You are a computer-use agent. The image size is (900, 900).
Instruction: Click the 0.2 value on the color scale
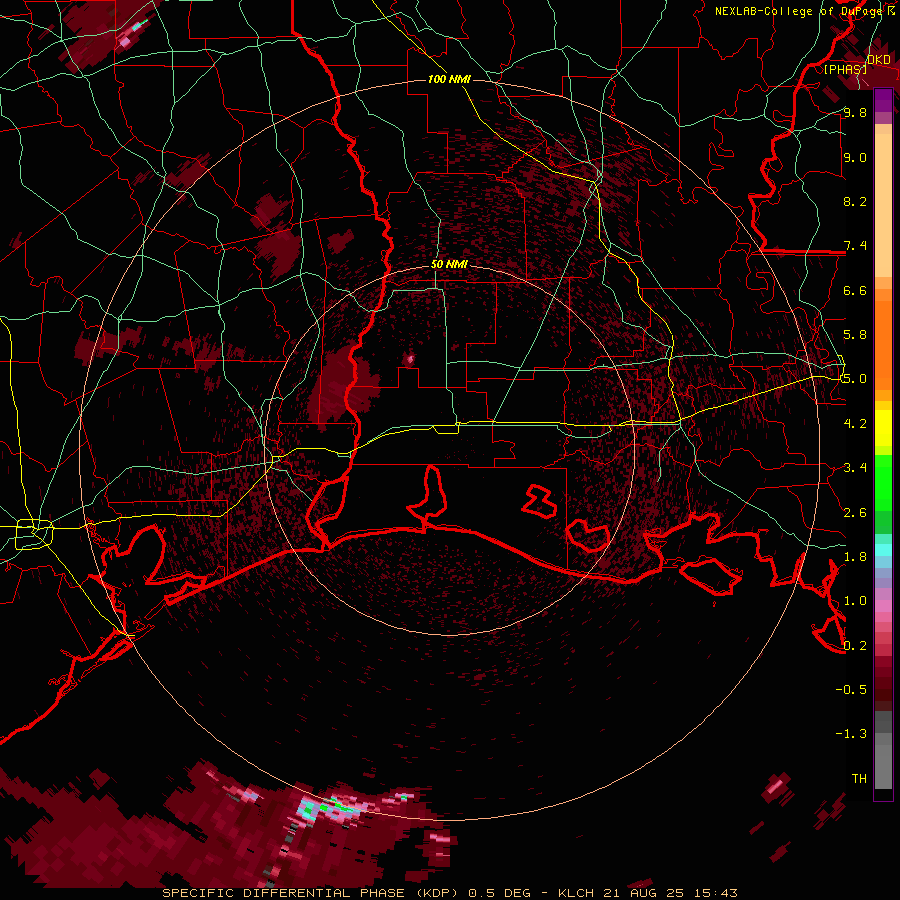coord(855,646)
